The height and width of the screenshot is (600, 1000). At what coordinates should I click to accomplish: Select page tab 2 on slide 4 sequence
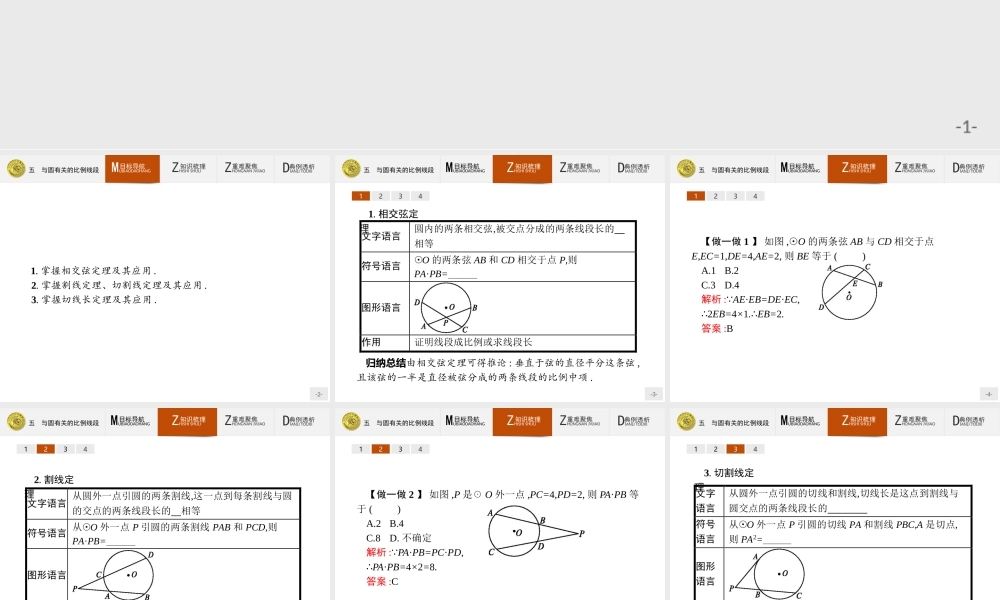pos(44,449)
